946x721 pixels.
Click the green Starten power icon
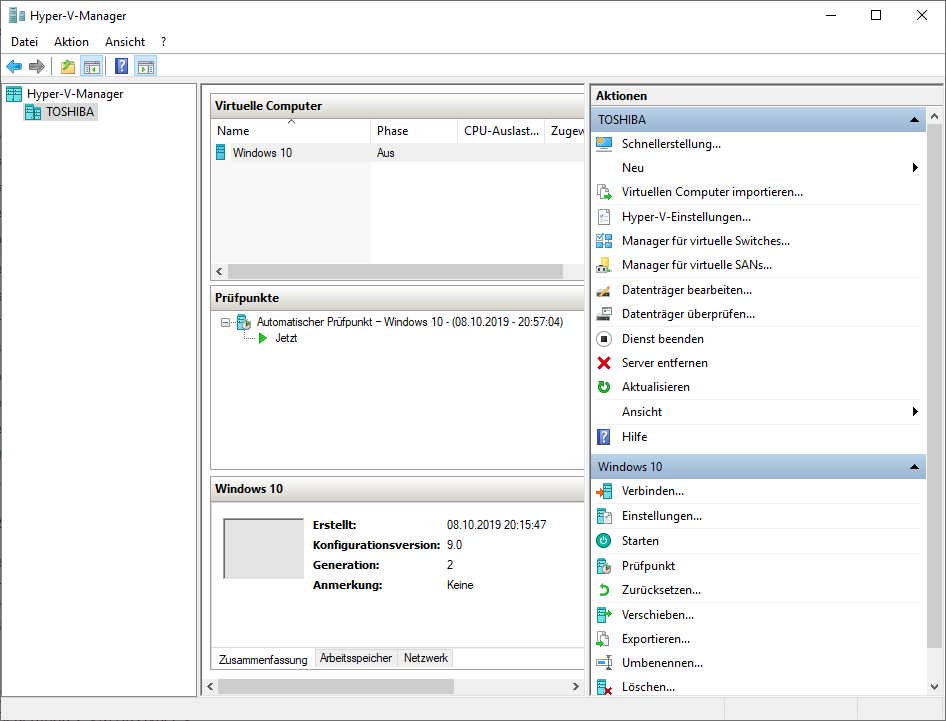click(603, 541)
